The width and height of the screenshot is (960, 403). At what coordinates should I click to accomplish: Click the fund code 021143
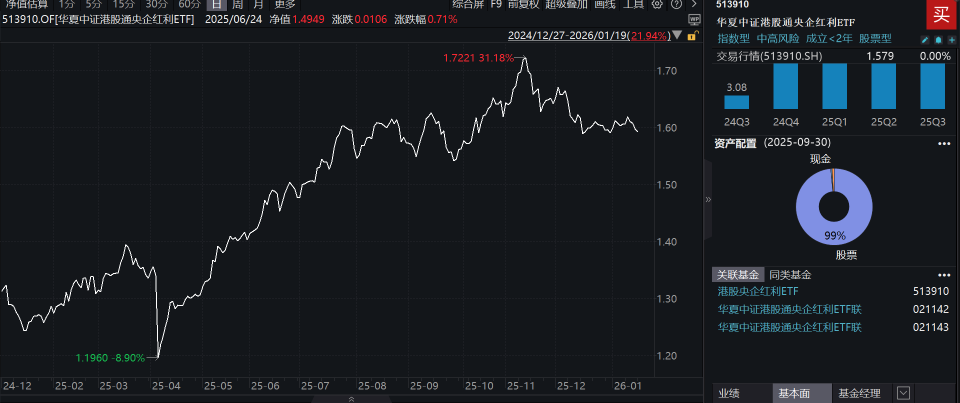[x=931, y=327]
